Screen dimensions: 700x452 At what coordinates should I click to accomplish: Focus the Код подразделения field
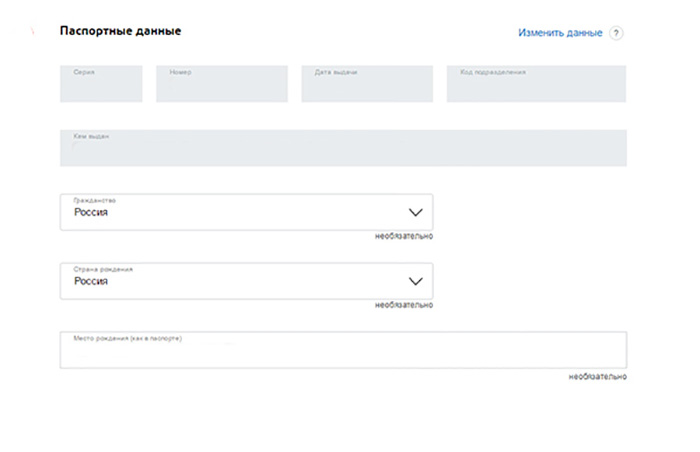coord(536,84)
